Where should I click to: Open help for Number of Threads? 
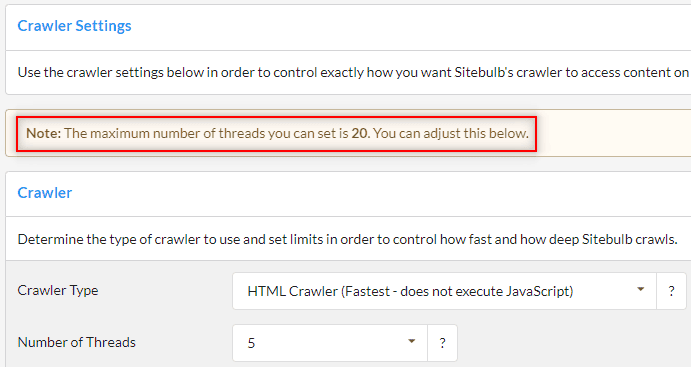(442, 343)
